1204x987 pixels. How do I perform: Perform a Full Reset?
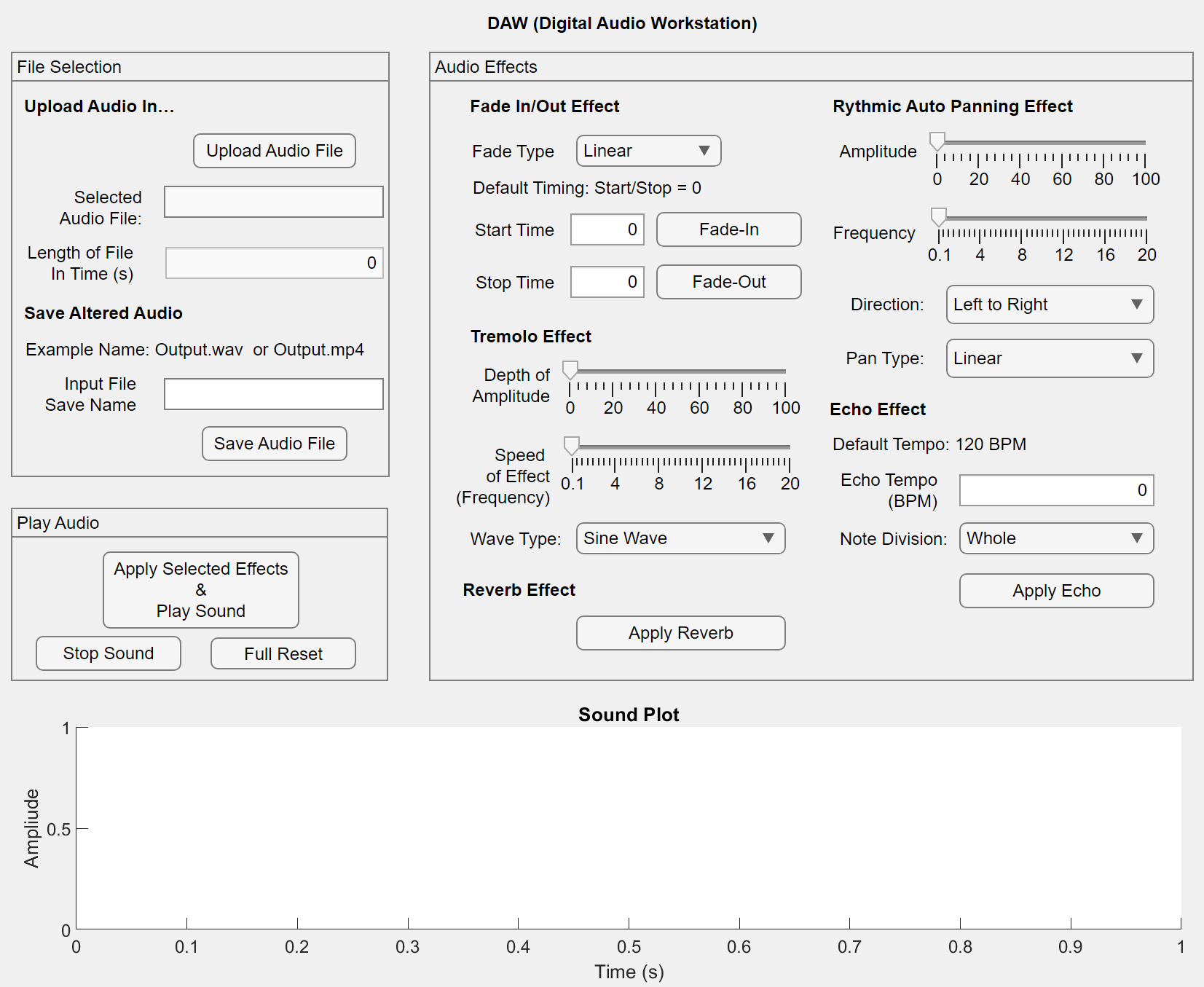coord(283,653)
